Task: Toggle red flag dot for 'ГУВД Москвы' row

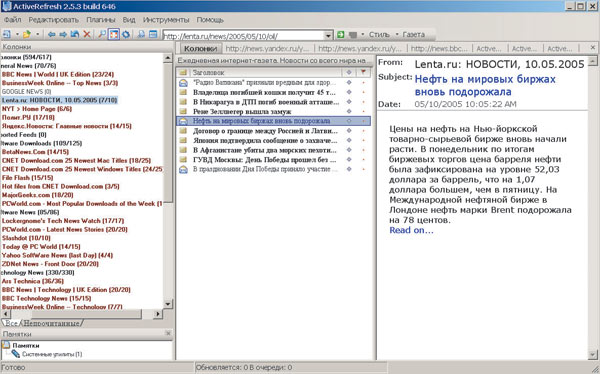Action: (363, 160)
